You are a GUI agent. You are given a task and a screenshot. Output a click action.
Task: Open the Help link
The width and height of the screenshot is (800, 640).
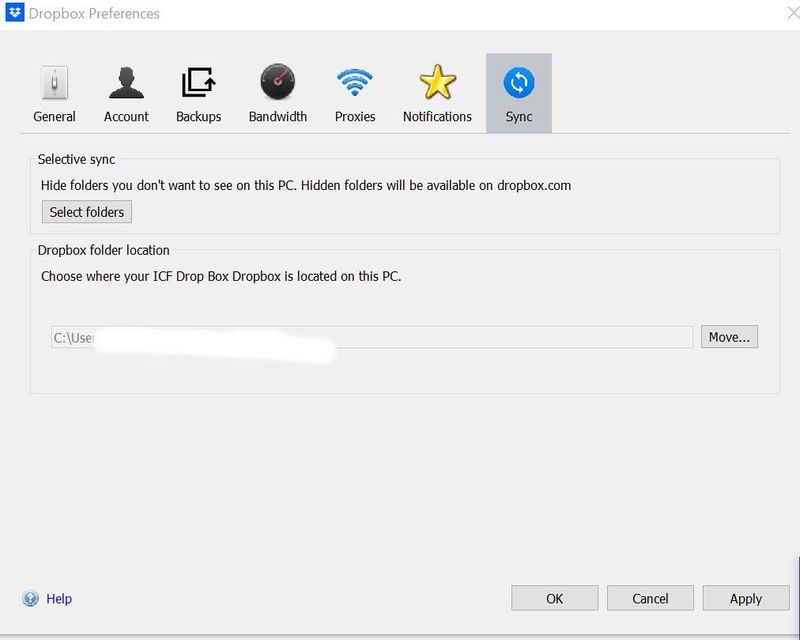[x=59, y=599]
